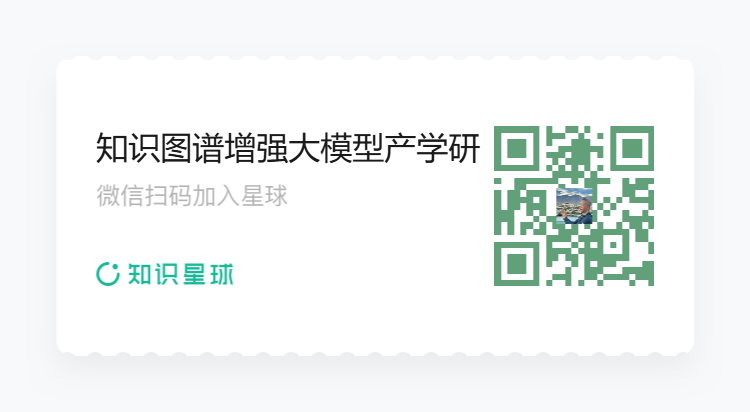Click the character 知 in the green logo text
Image resolution: width=750 pixels, height=412 pixels.
140,274
